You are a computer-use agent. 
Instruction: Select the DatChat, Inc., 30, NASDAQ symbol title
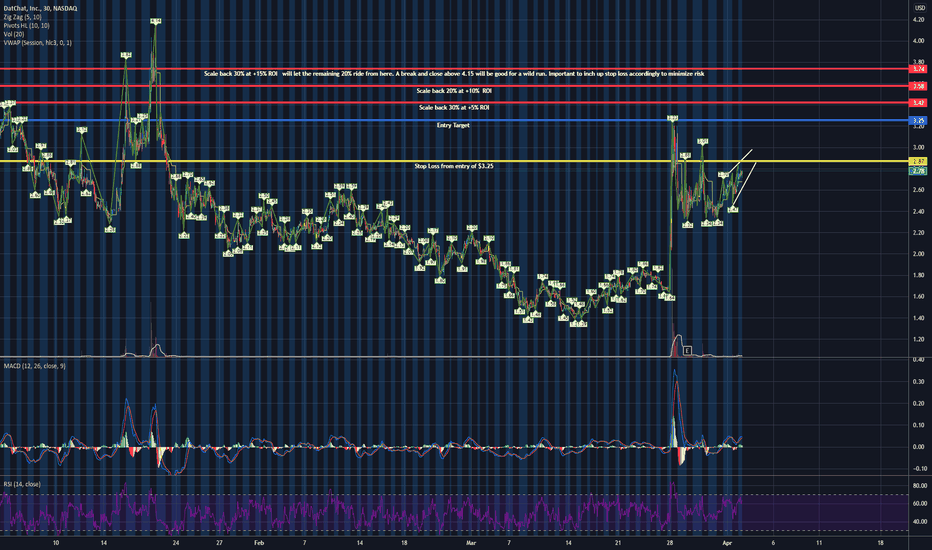click(x=40, y=8)
